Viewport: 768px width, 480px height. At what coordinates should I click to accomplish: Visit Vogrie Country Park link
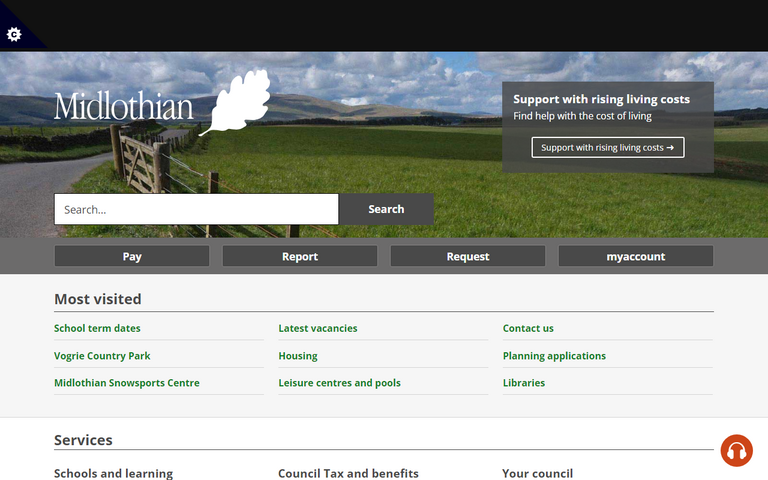(102, 355)
